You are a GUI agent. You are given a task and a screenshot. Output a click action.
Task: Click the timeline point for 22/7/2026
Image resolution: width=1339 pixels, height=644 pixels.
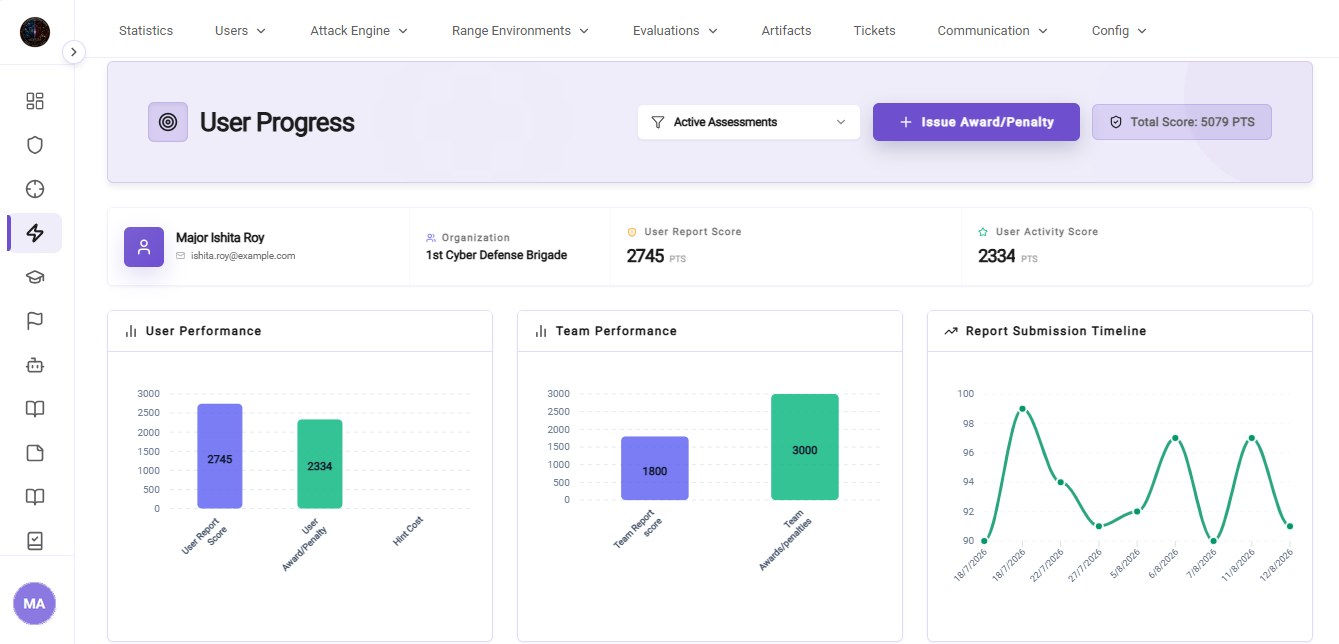(1060, 482)
